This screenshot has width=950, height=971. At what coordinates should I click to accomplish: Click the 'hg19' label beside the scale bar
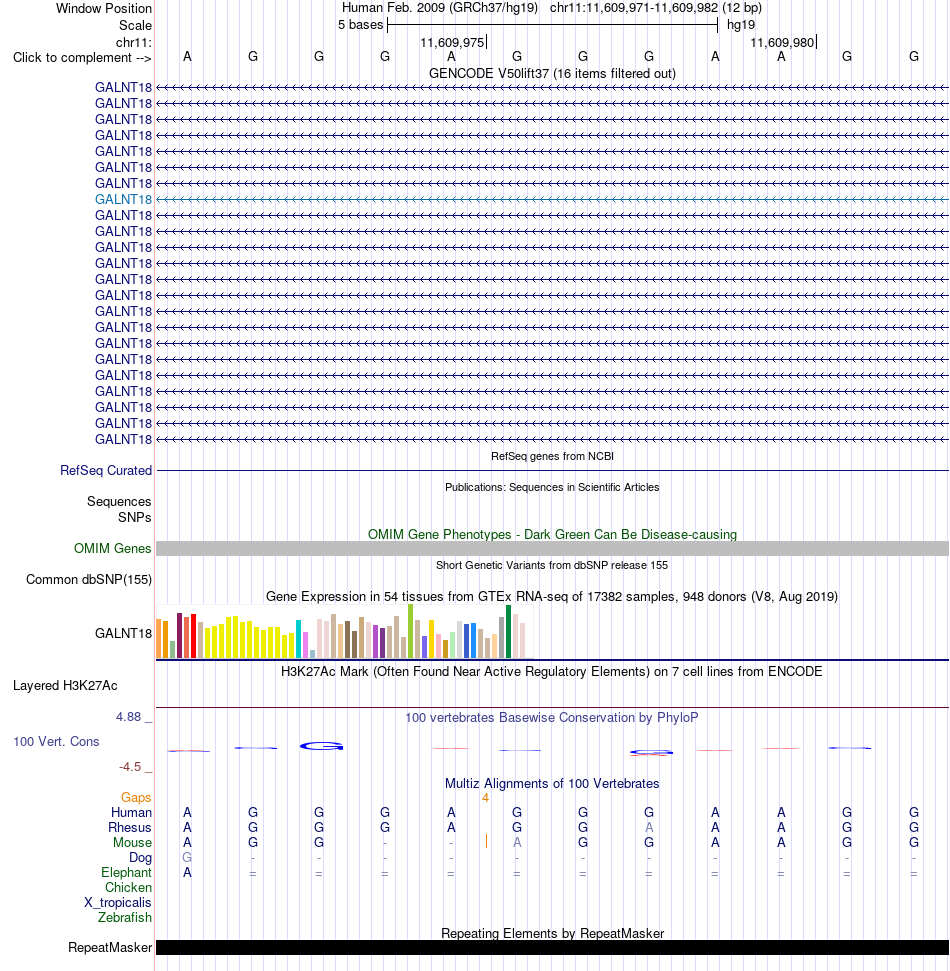[741, 25]
